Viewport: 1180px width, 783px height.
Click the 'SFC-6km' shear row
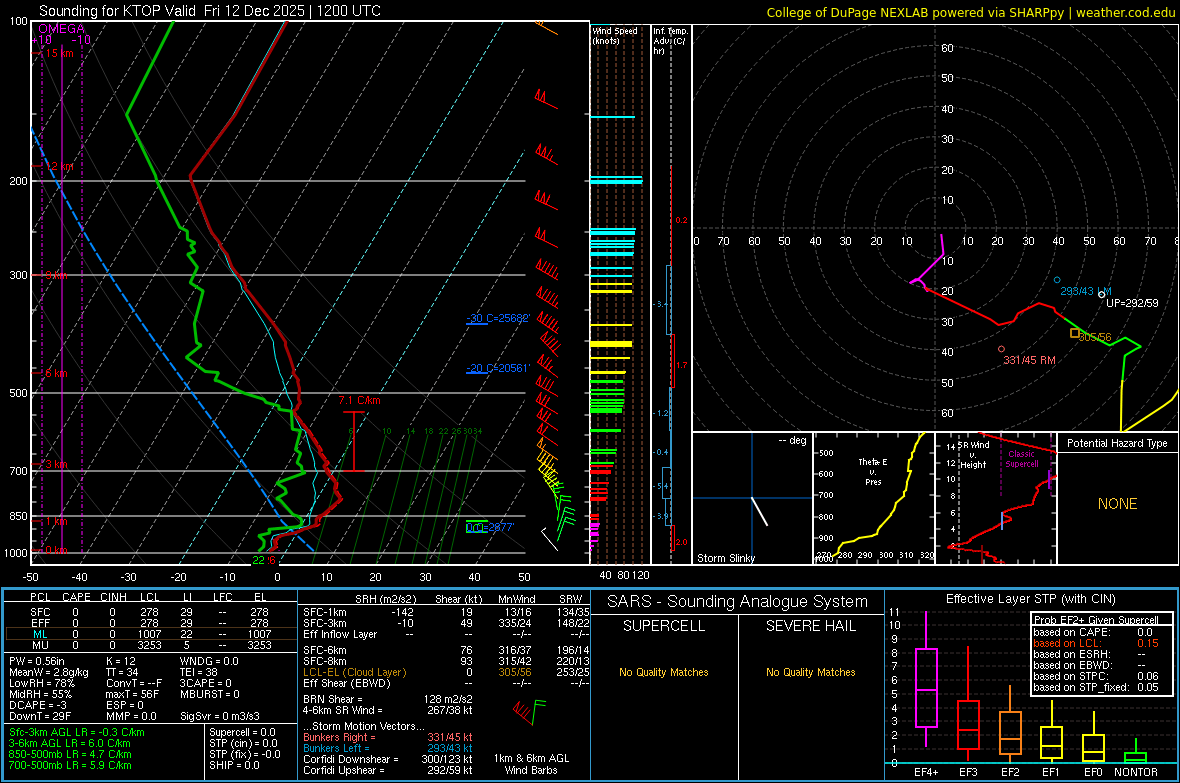click(x=446, y=650)
